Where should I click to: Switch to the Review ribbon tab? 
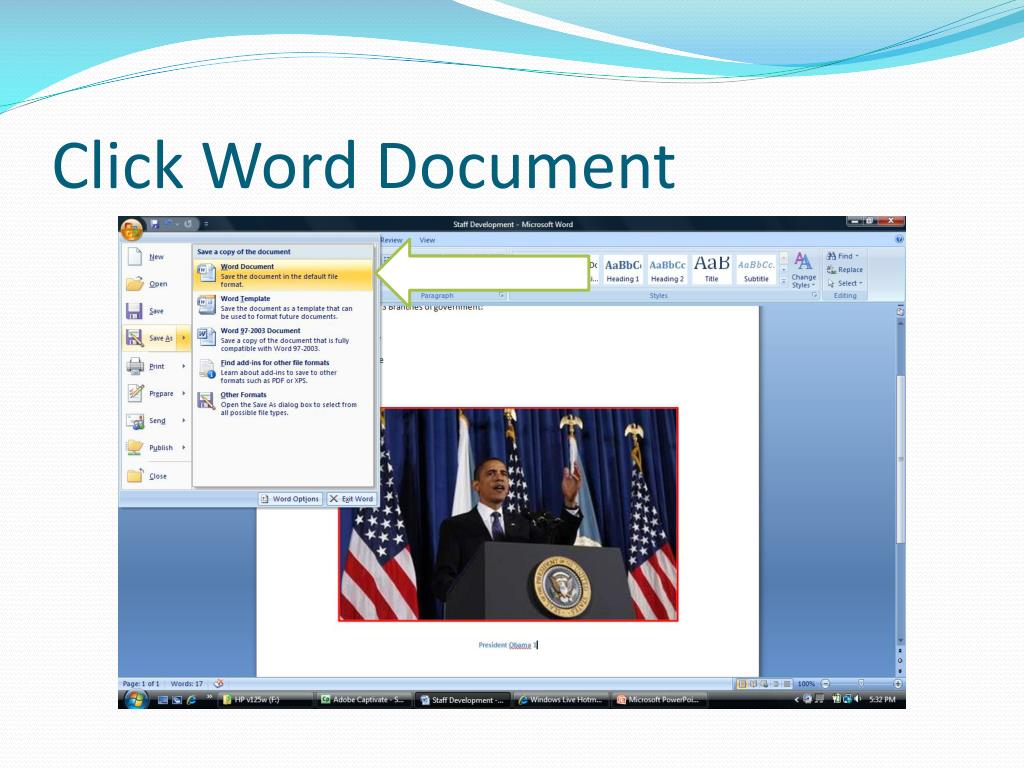391,240
